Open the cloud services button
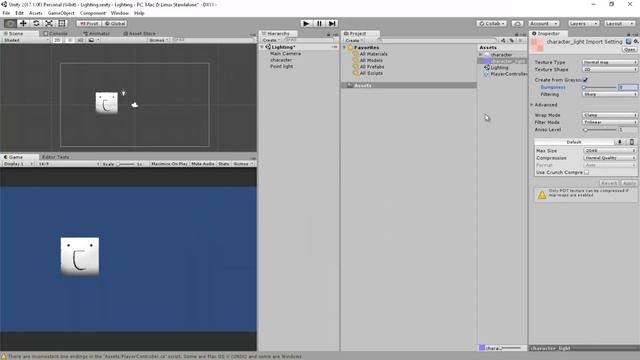The image size is (640, 360). (x=517, y=24)
